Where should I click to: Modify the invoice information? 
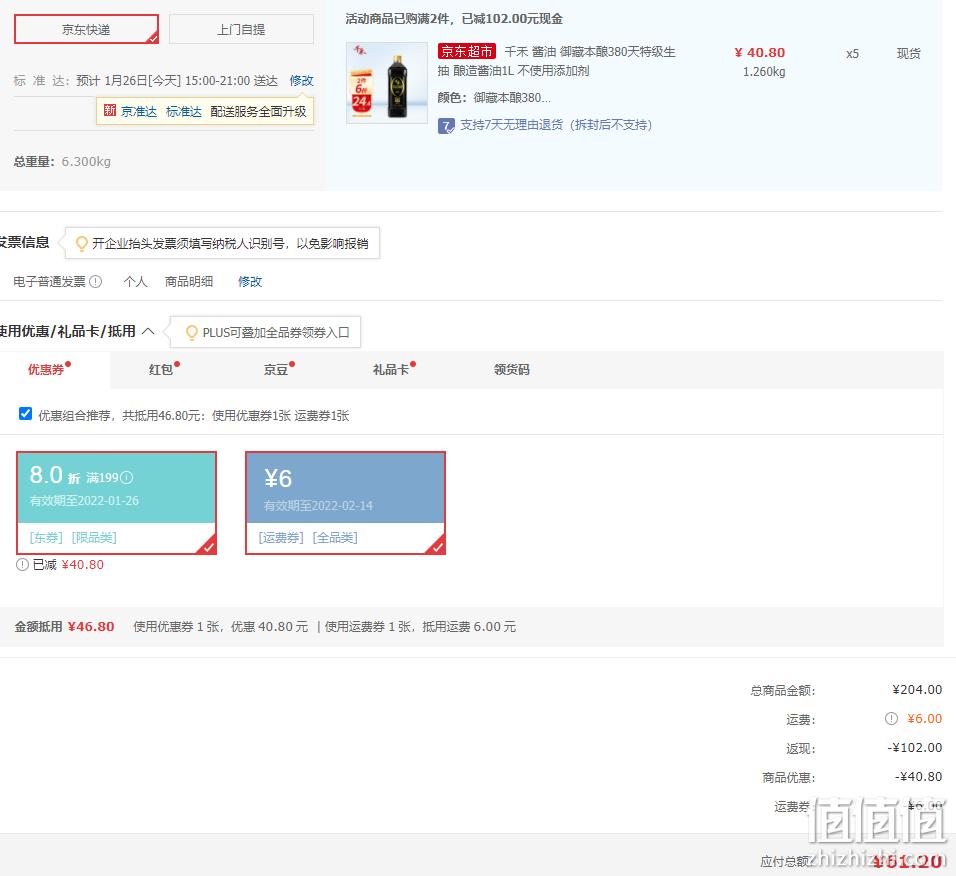point(250,282)
